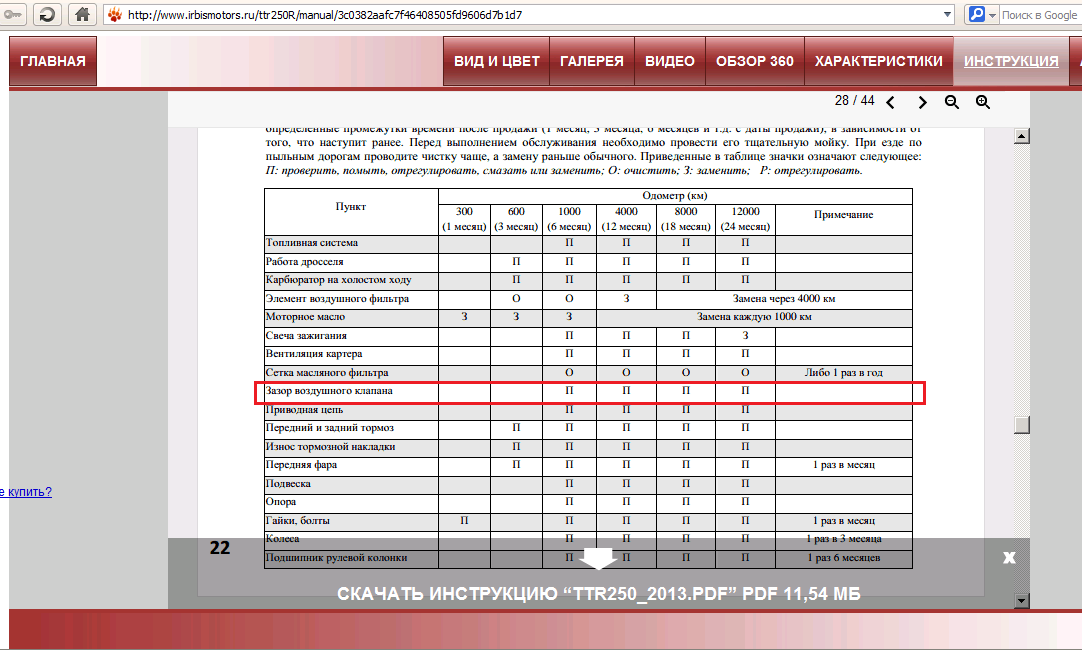Image resolution: width=1082 pixels, height=651 pixels.
Task: Click the key/password icon in toolbar
Action: coord(12,14)
